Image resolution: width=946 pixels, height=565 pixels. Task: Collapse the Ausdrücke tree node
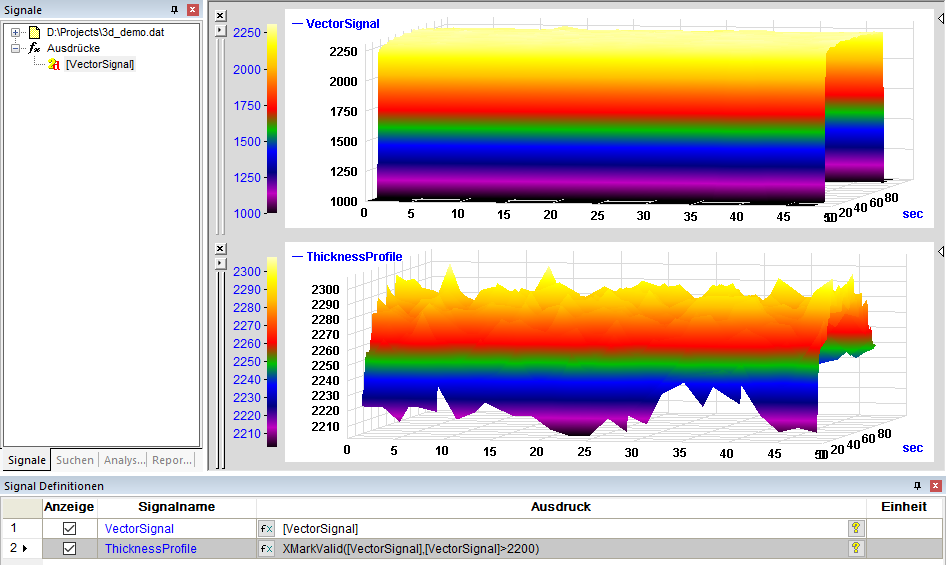pyautogui.click(x=16, y=48)
